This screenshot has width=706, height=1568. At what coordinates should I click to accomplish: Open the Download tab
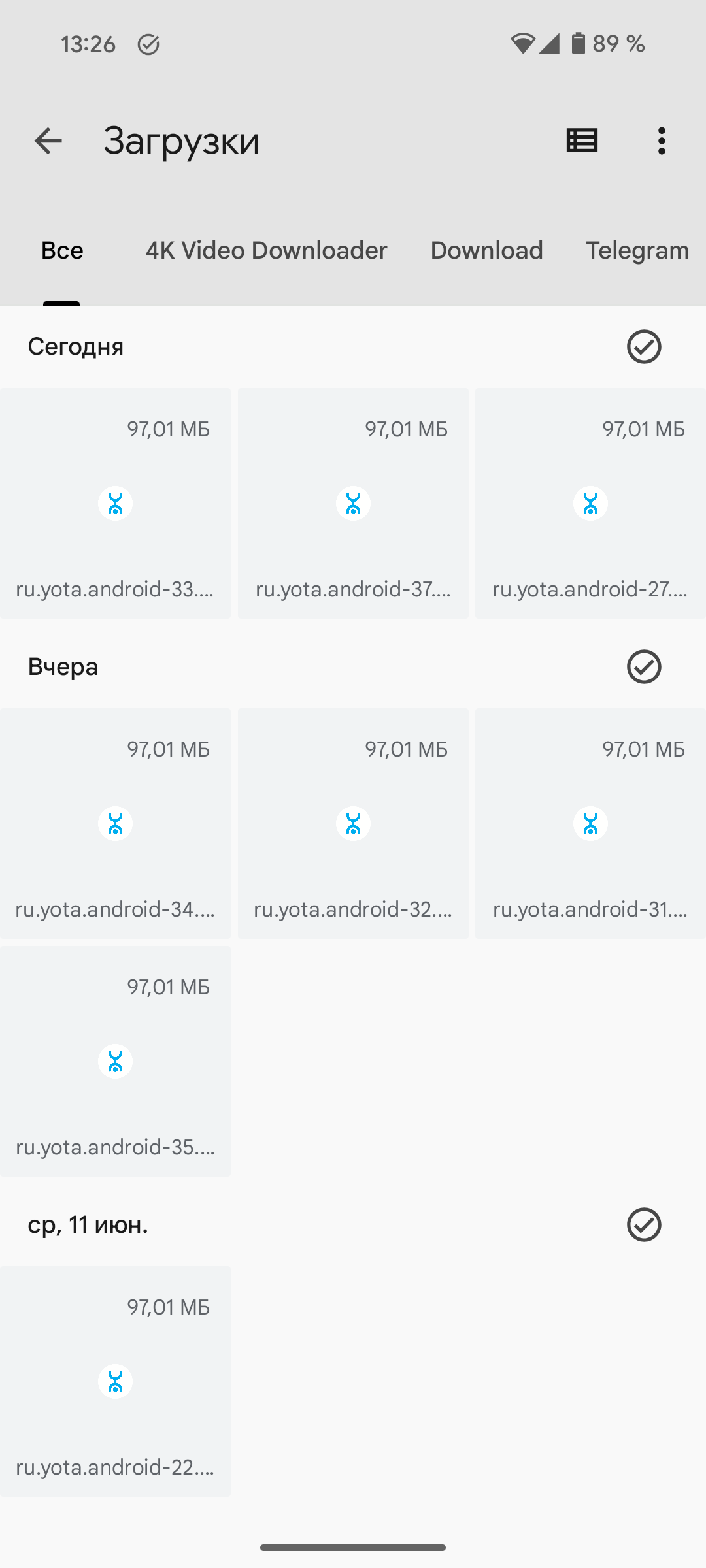coord(486,250)
